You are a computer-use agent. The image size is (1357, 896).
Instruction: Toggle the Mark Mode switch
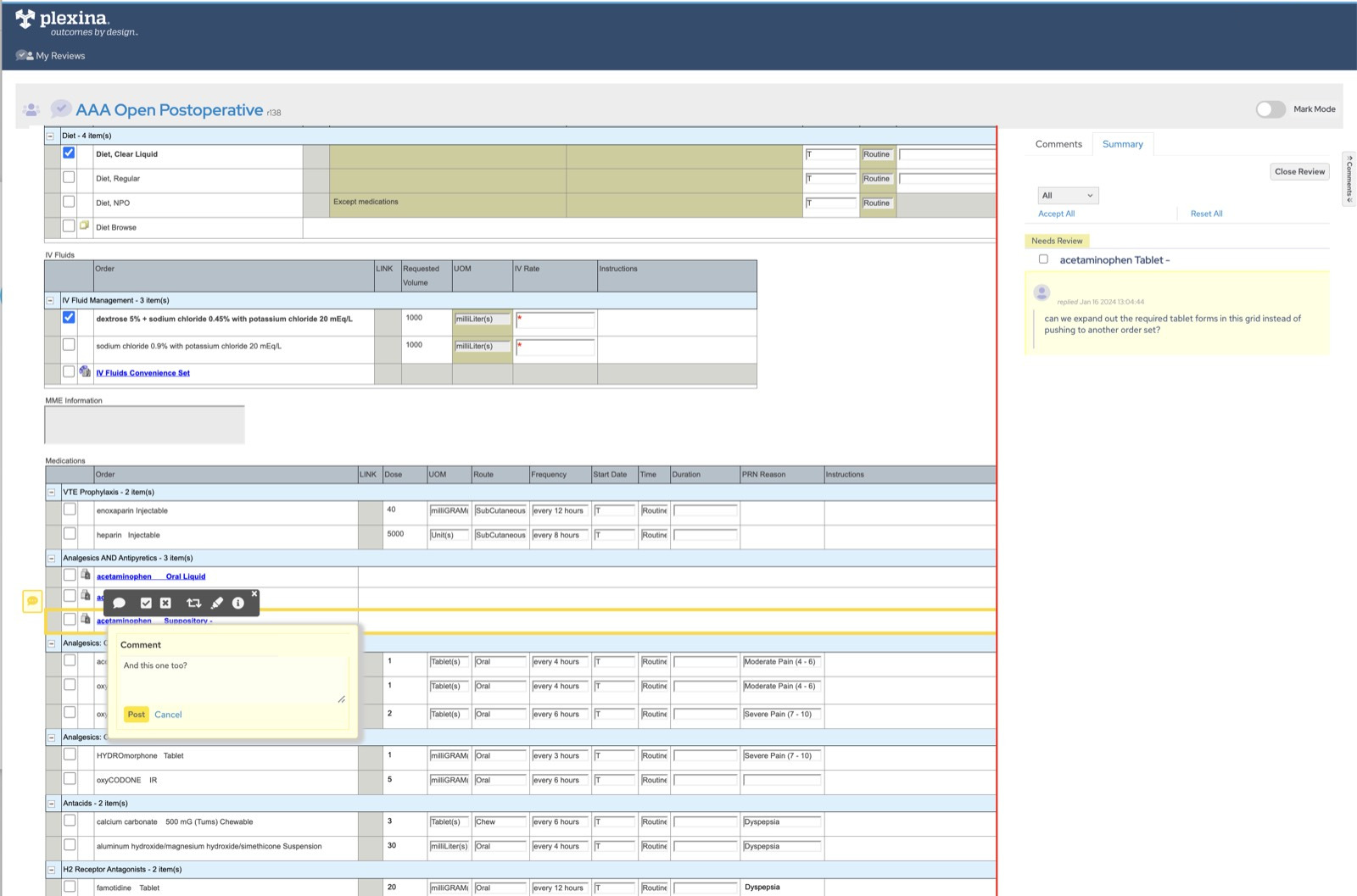[x=1270, y=109]
